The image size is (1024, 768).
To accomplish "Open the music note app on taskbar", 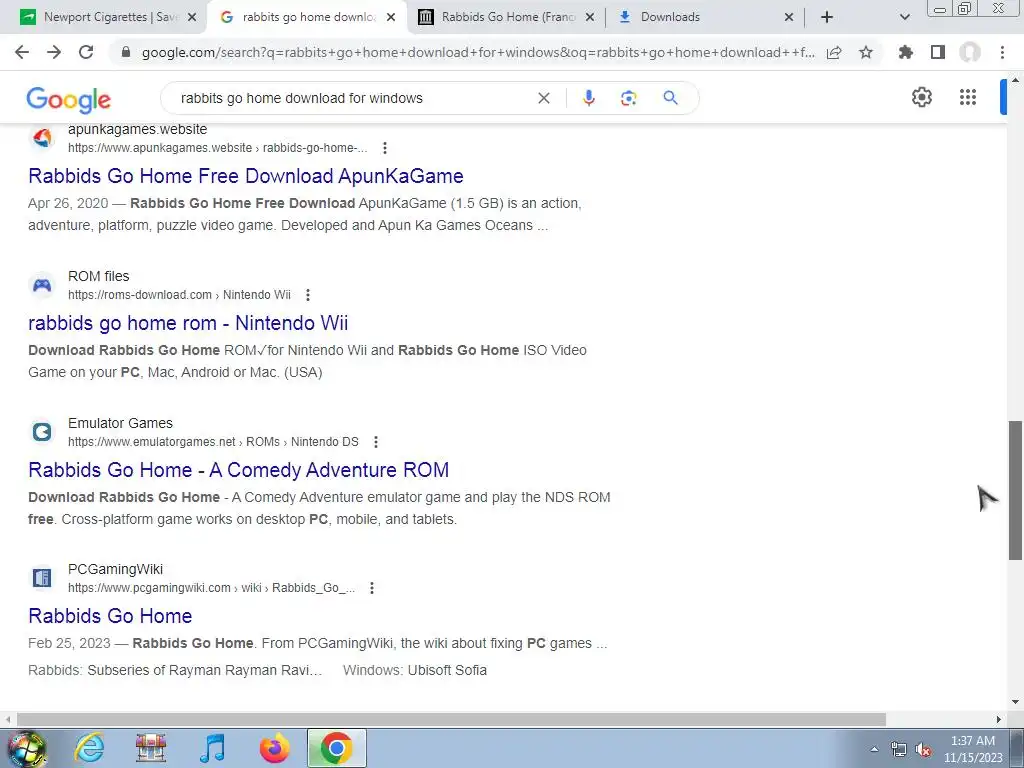I will click(x=212, y=748).
